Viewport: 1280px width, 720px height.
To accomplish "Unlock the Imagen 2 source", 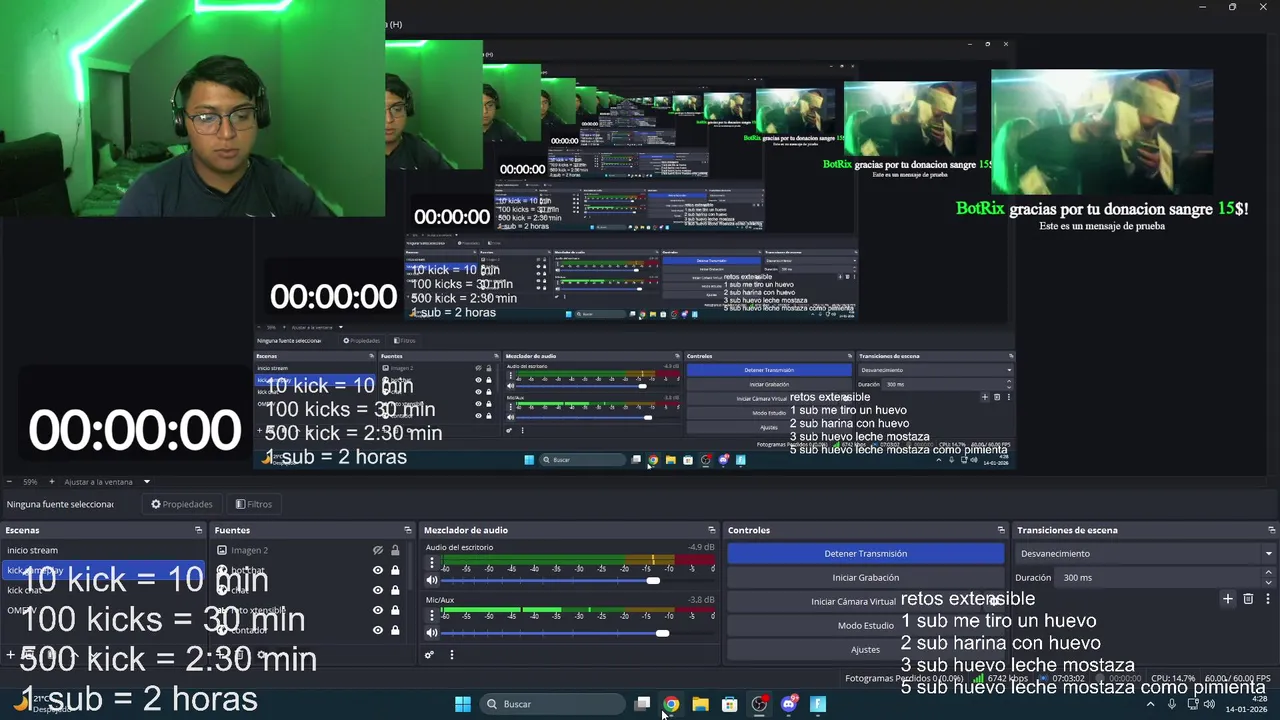I will (x=395, y=550).
